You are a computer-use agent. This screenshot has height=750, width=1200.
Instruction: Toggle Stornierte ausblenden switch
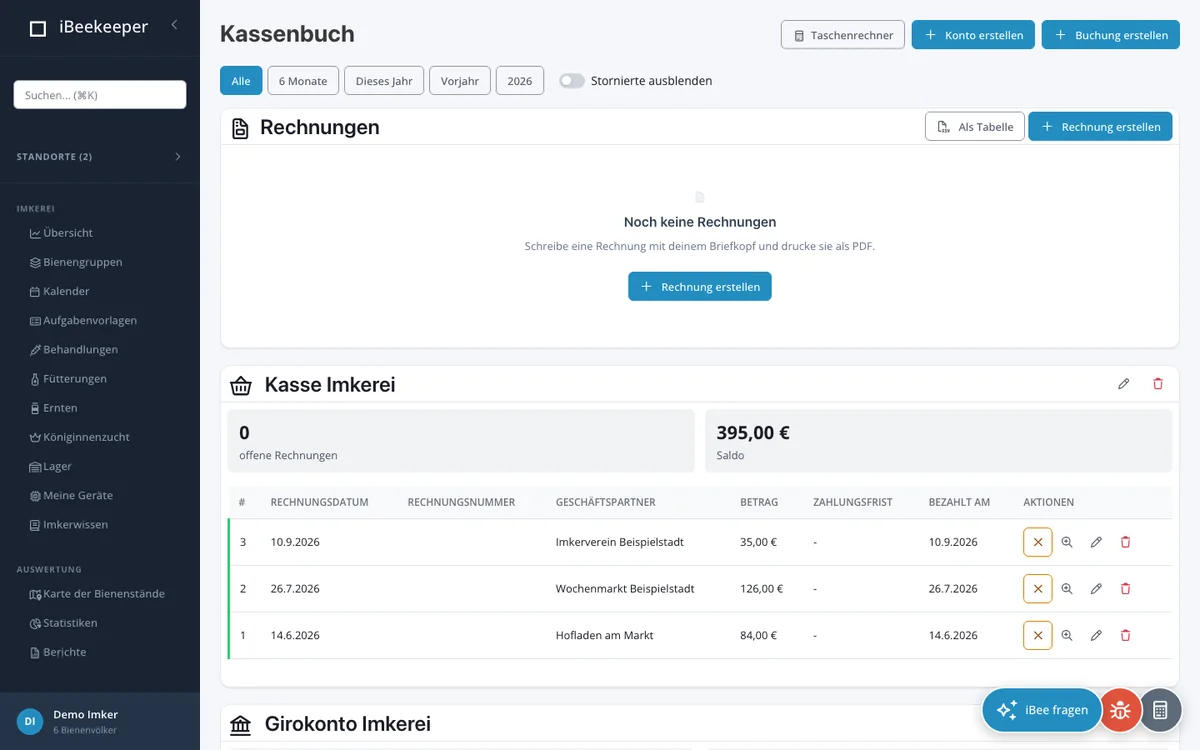point(572,81)
